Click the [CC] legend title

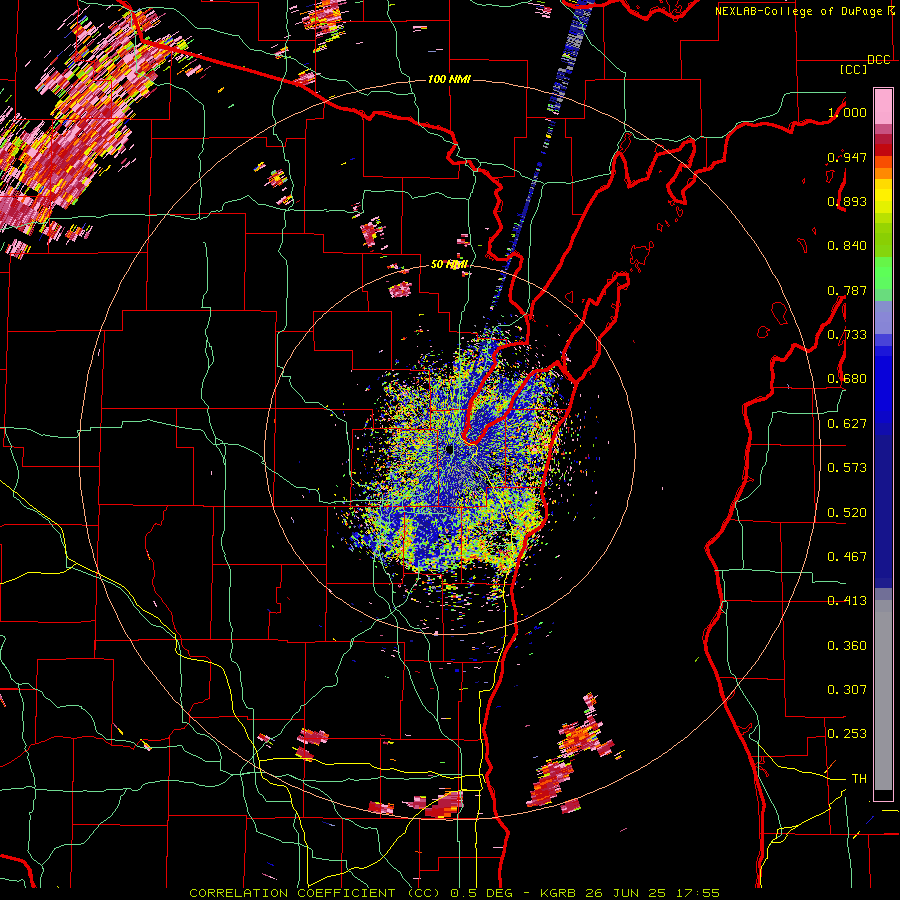coord(853,69)
